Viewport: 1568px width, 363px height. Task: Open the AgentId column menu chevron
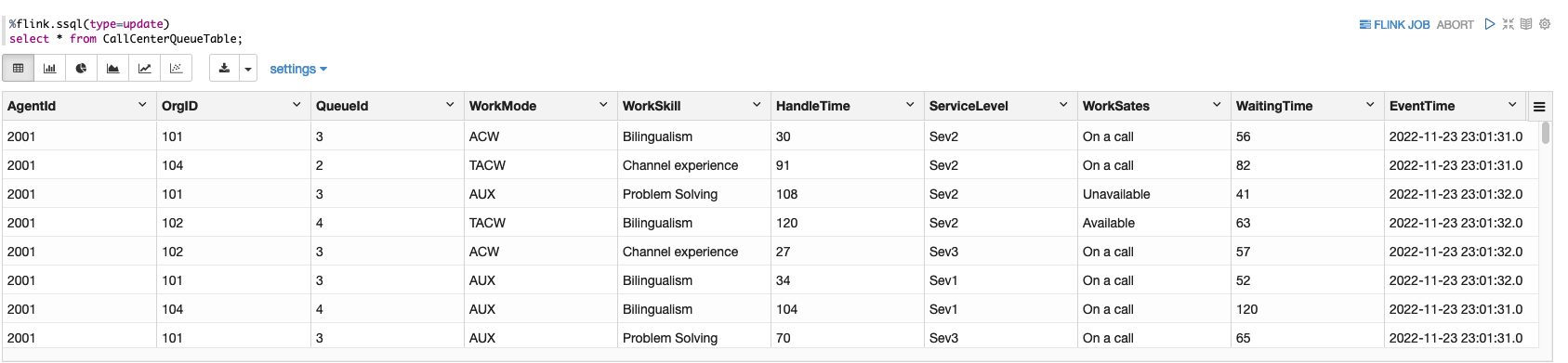point(142,105)
